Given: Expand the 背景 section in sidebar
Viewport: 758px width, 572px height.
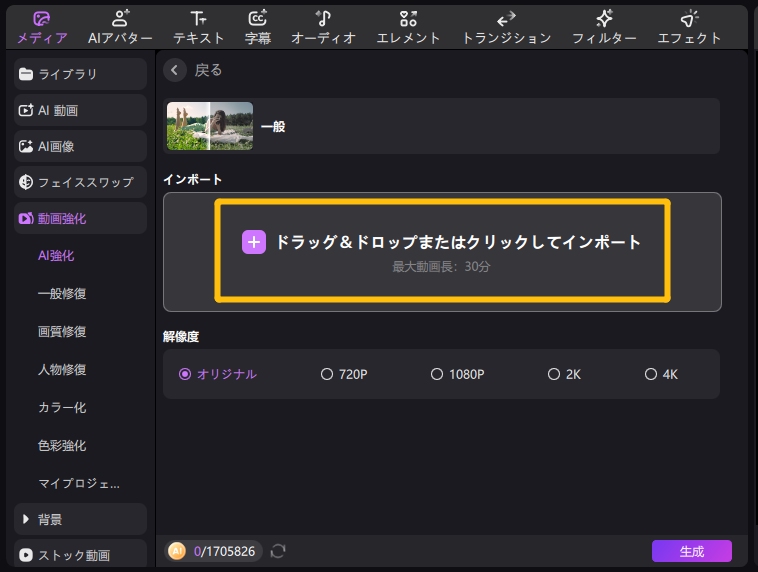Looking at the screenshot, I should coord(80,519).
